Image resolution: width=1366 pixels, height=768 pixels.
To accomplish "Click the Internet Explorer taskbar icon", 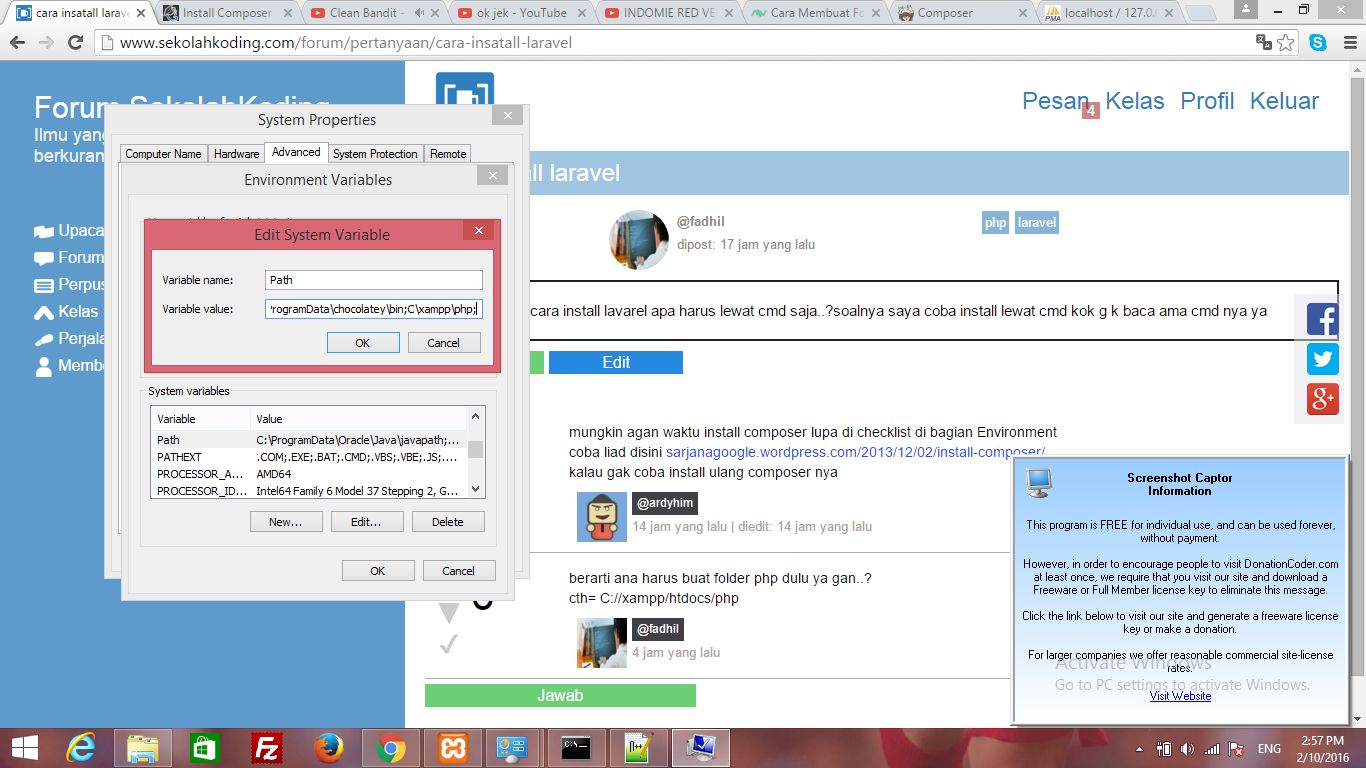I will tap(81, 748).
